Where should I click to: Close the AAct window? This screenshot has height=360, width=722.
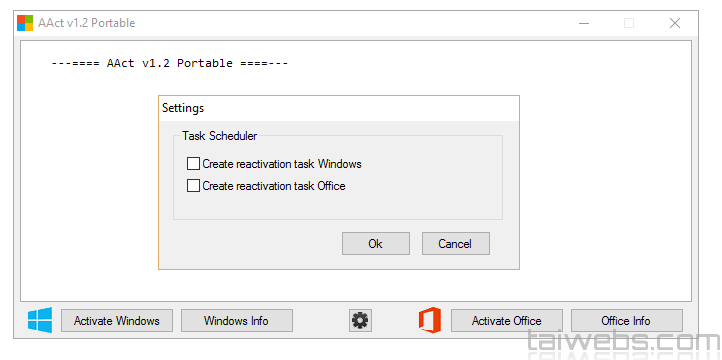pyautogui.click(x=675, y=23)
